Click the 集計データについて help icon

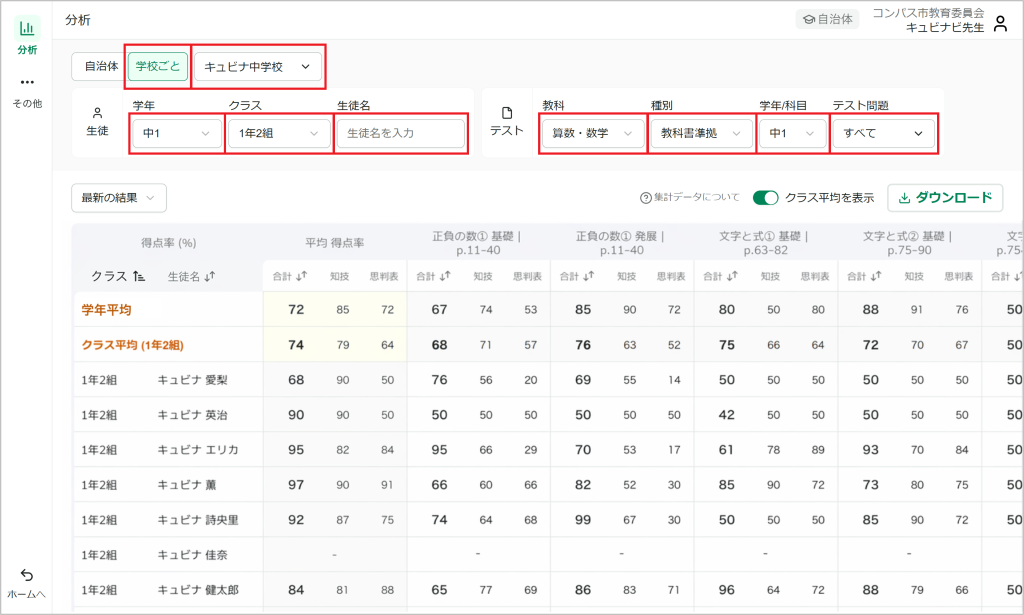coord(645,198)
